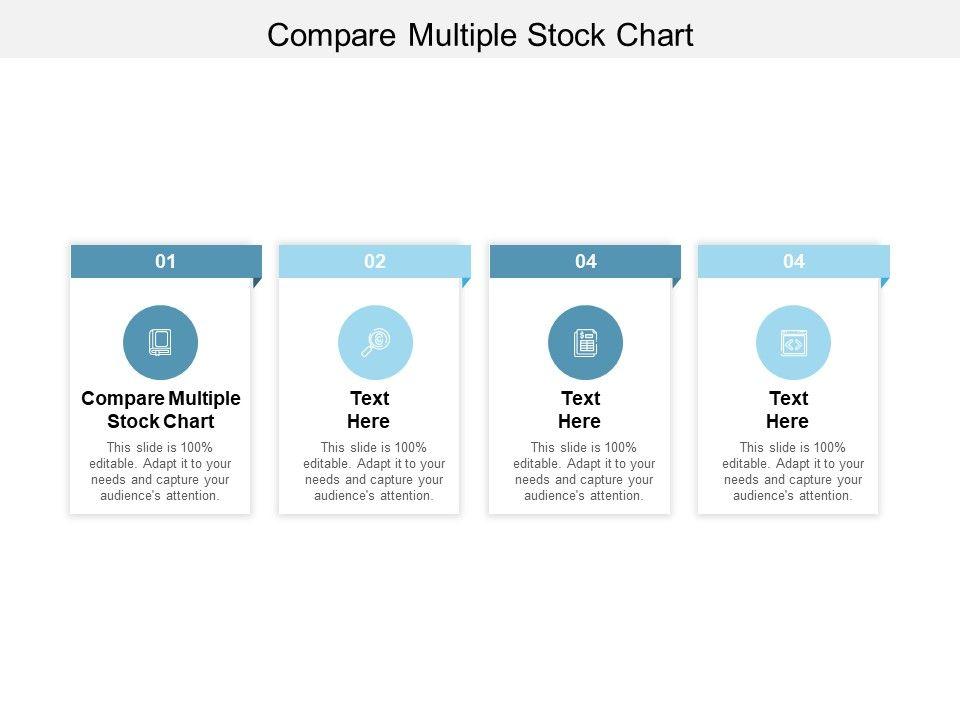Select the light blue 02 header banner
Screen dimensions: 960x720
(x=375, y=262)
